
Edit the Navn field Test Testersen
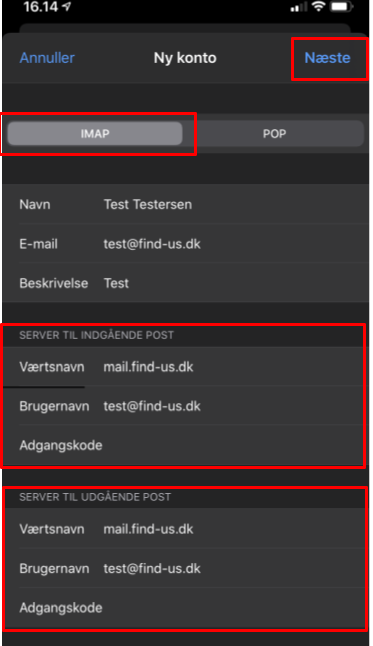click(x=185, y=204)
